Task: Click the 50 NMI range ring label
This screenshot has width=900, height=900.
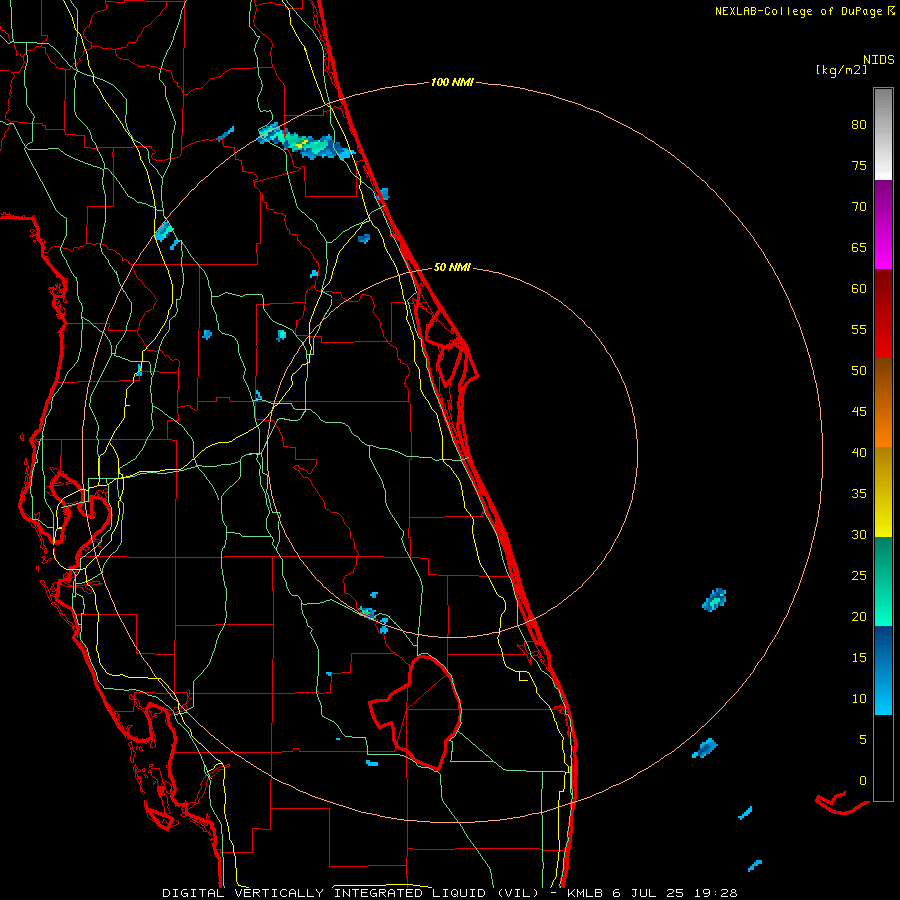Action: tap(452, 267)
